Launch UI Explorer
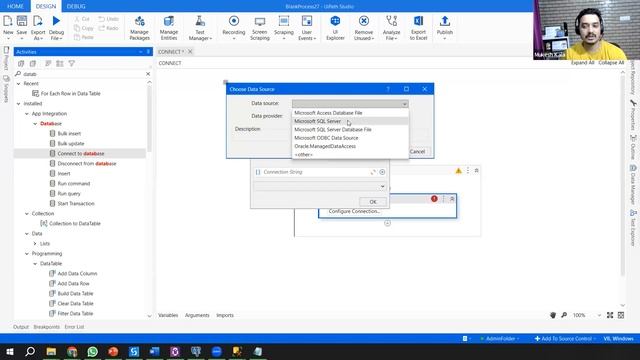This screenshot has height=360, width=640. [335, 27]
